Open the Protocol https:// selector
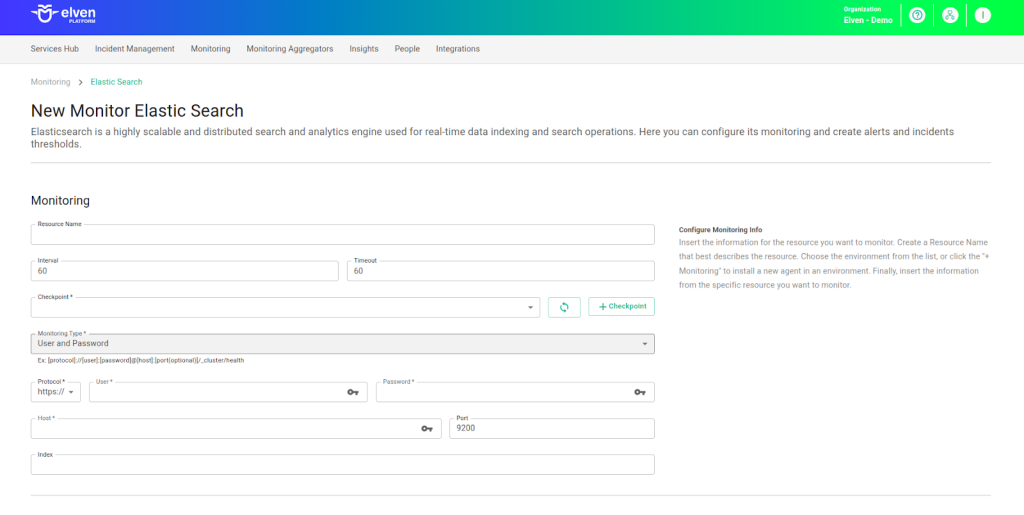This screenshot has height=515, width=1024. [x=56, y=392]
